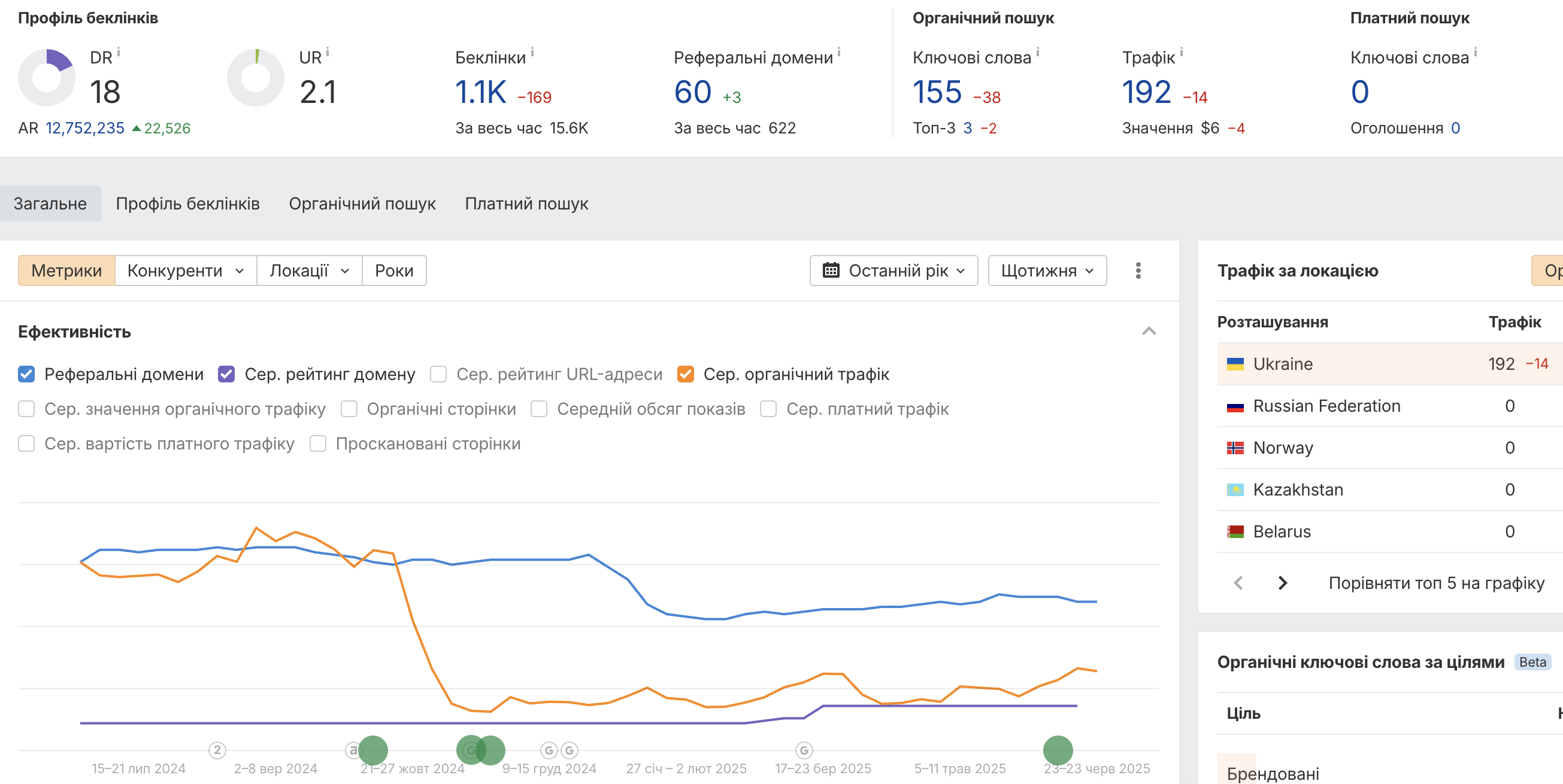Click the info icon next to Трафік
This screenshot has height=784, width=1563.
tap(1182, 52)
